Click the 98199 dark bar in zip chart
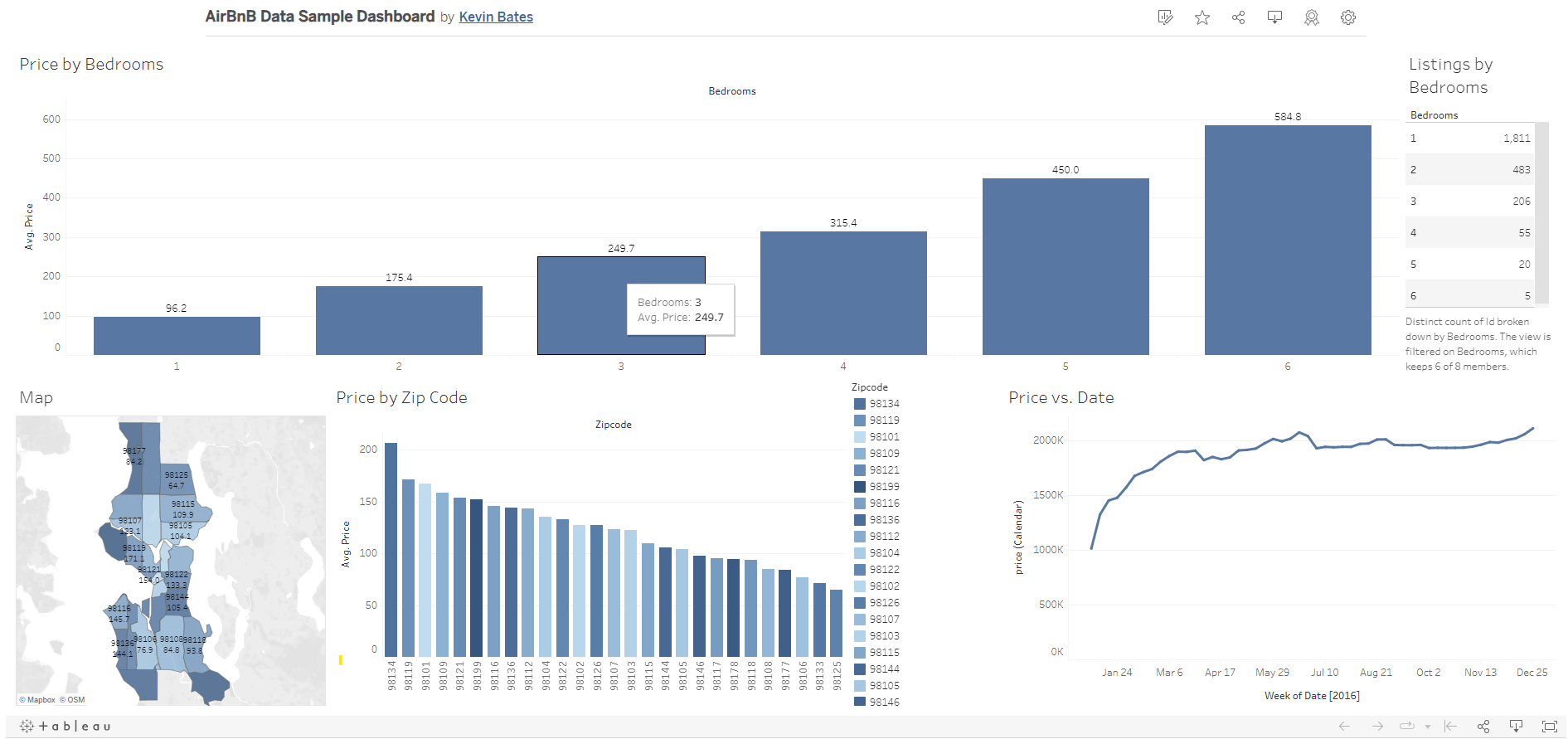The image size is (1568, 739). (x=477, y=578)
